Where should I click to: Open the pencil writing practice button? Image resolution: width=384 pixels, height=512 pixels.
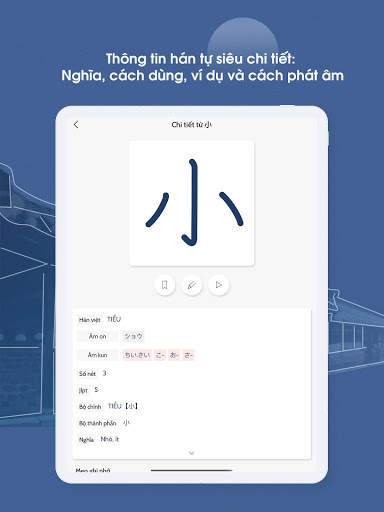[191, 285]
